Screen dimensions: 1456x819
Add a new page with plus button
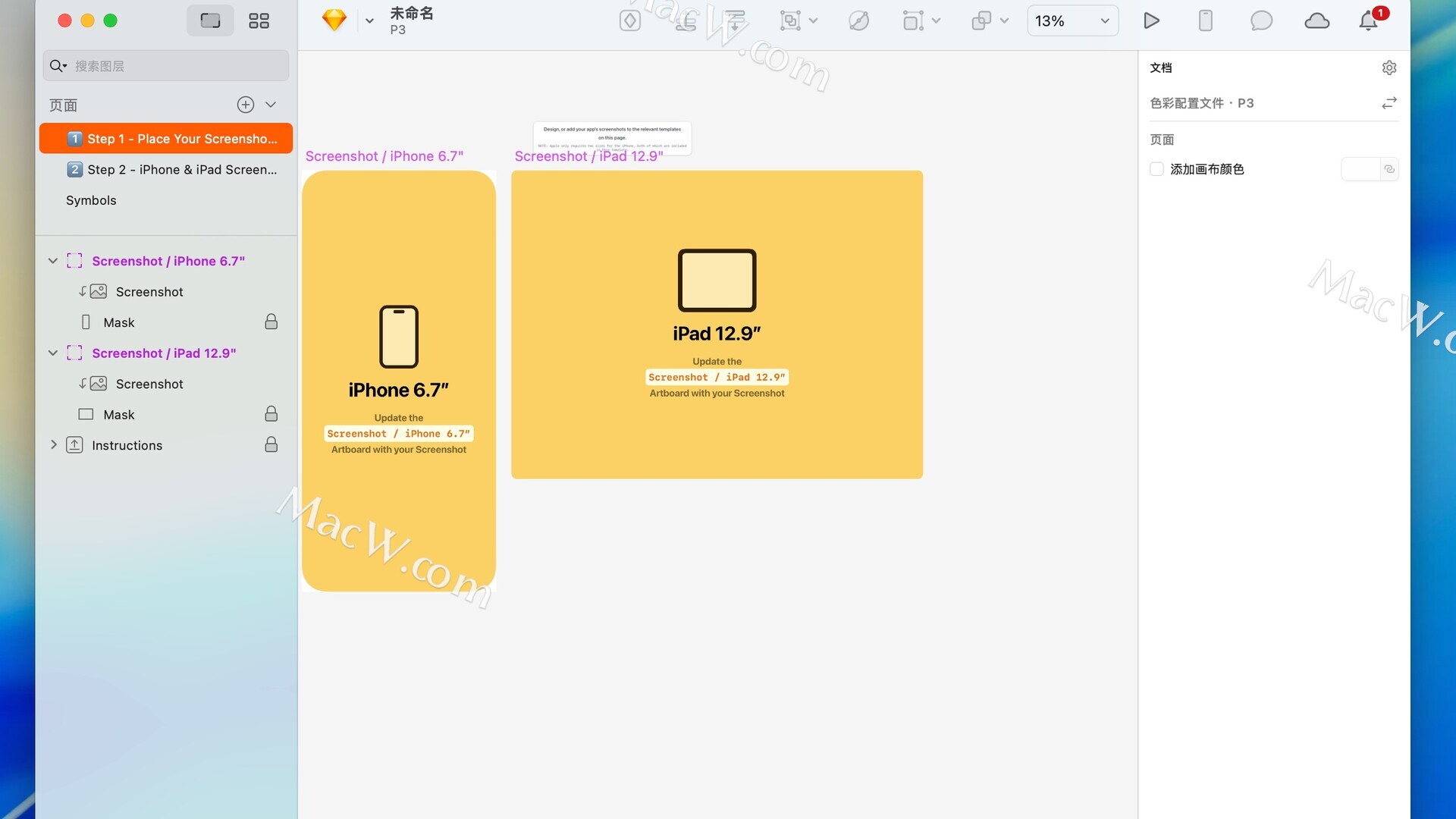coord(246,105)
